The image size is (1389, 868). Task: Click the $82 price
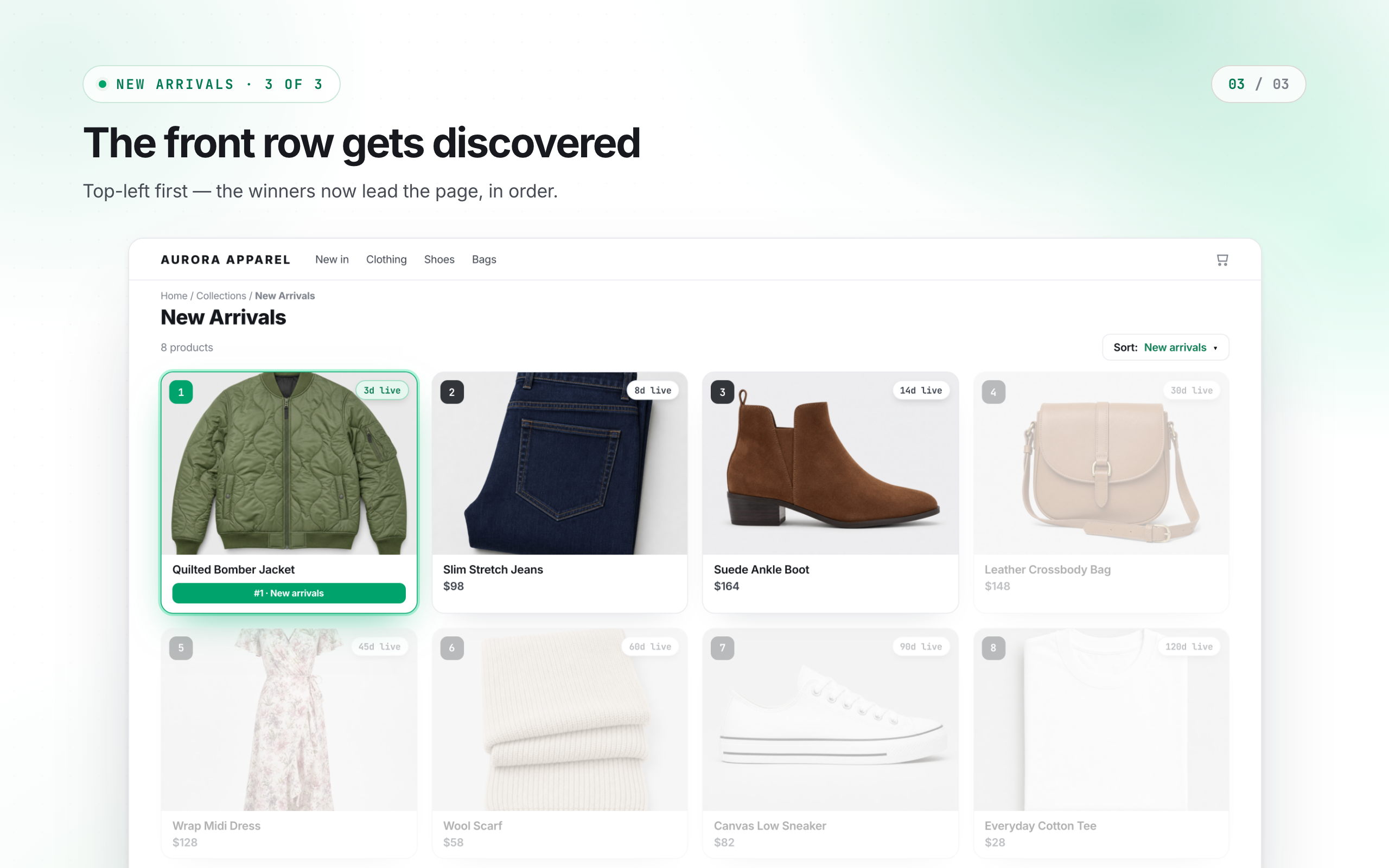coord(724,842)
